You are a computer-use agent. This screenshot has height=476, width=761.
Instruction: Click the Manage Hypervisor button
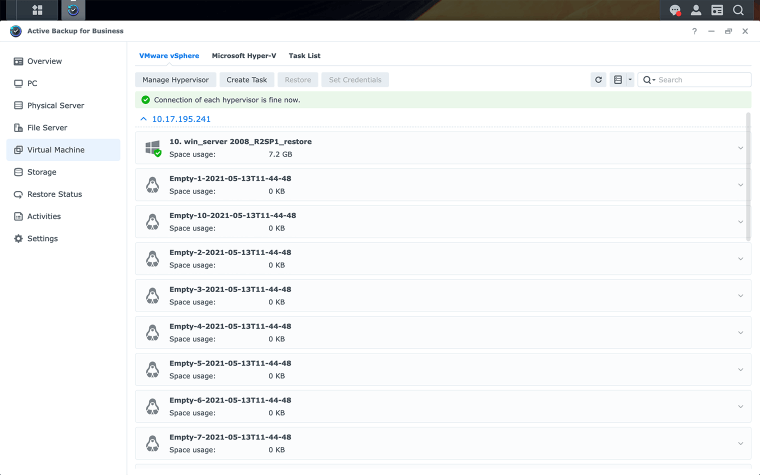click(x=175, y=80)
